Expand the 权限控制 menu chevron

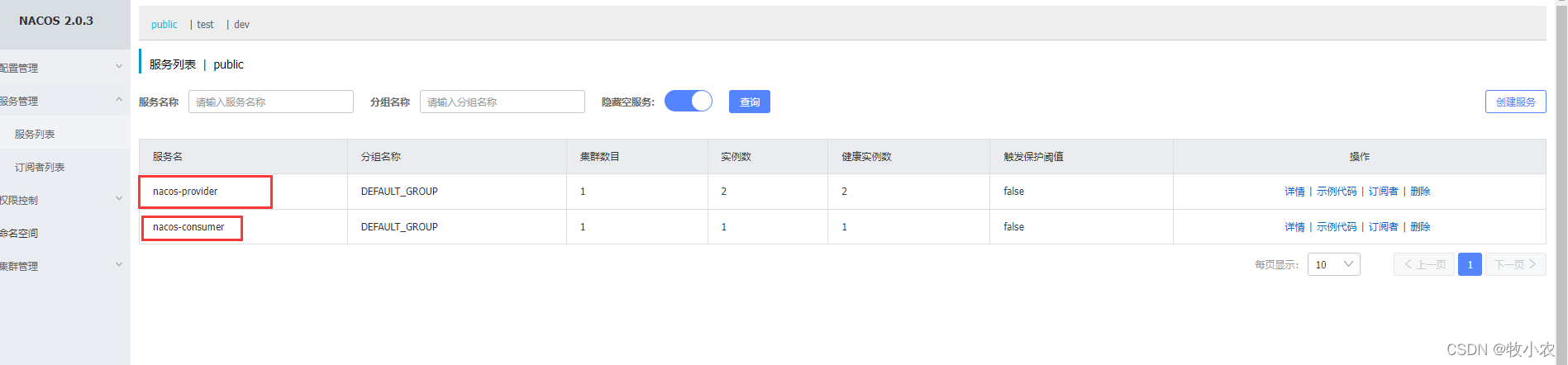(119, 199)
